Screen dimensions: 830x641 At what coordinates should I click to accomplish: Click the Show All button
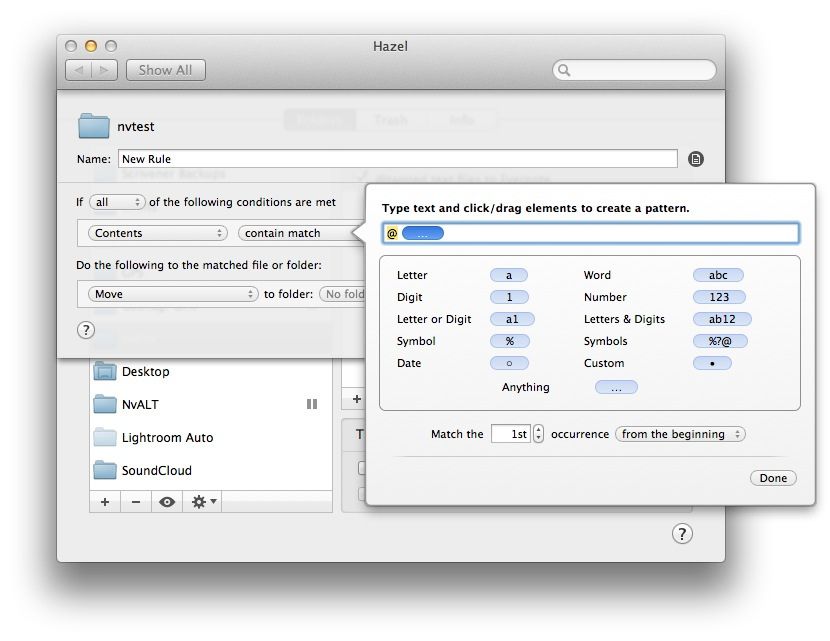click(x=165, y=70)
